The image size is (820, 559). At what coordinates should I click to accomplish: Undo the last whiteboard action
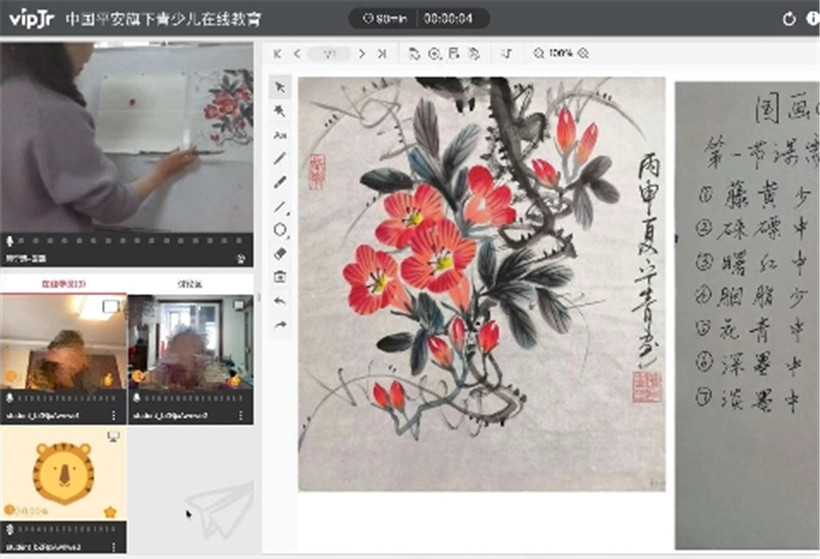280,301
